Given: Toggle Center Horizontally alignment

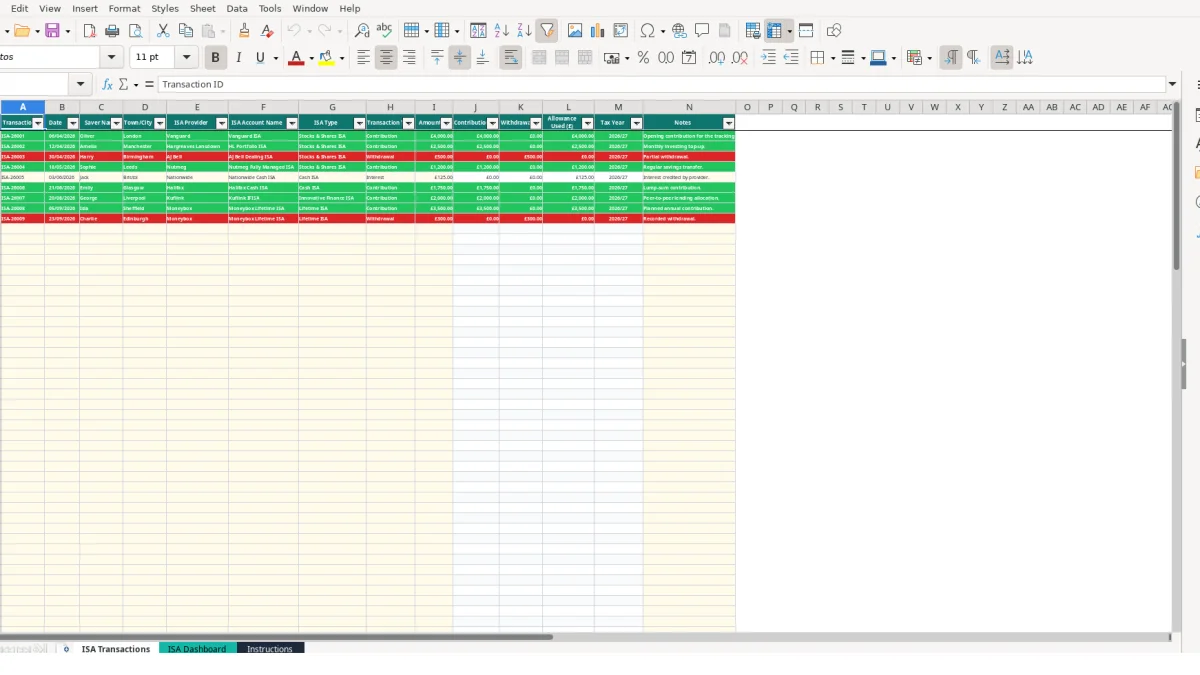Looking at the screenshot, I should [386, 58].
